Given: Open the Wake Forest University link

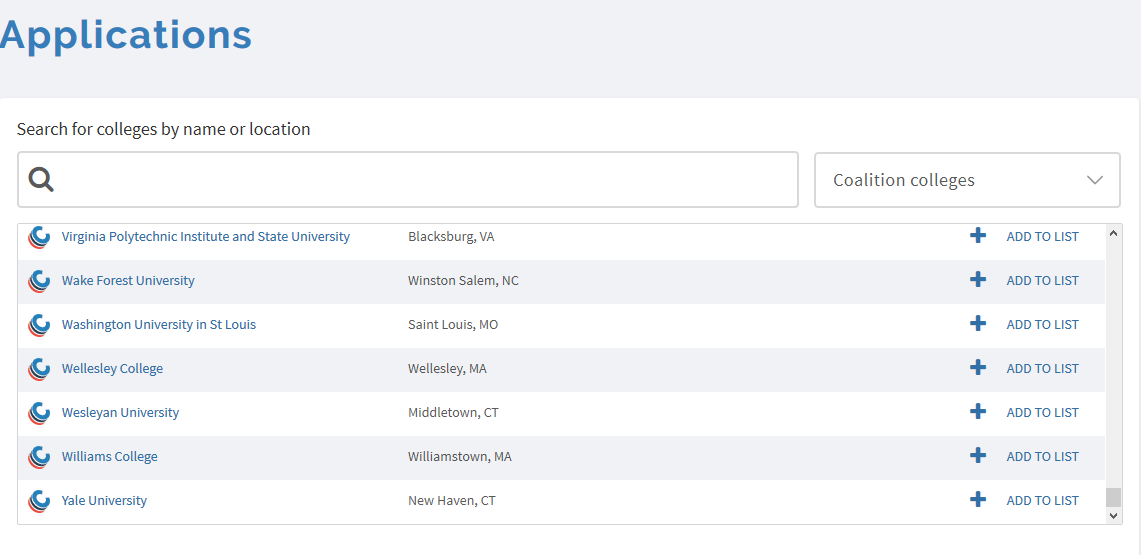Looking at the screenshot, I should [x=128, y=281].
